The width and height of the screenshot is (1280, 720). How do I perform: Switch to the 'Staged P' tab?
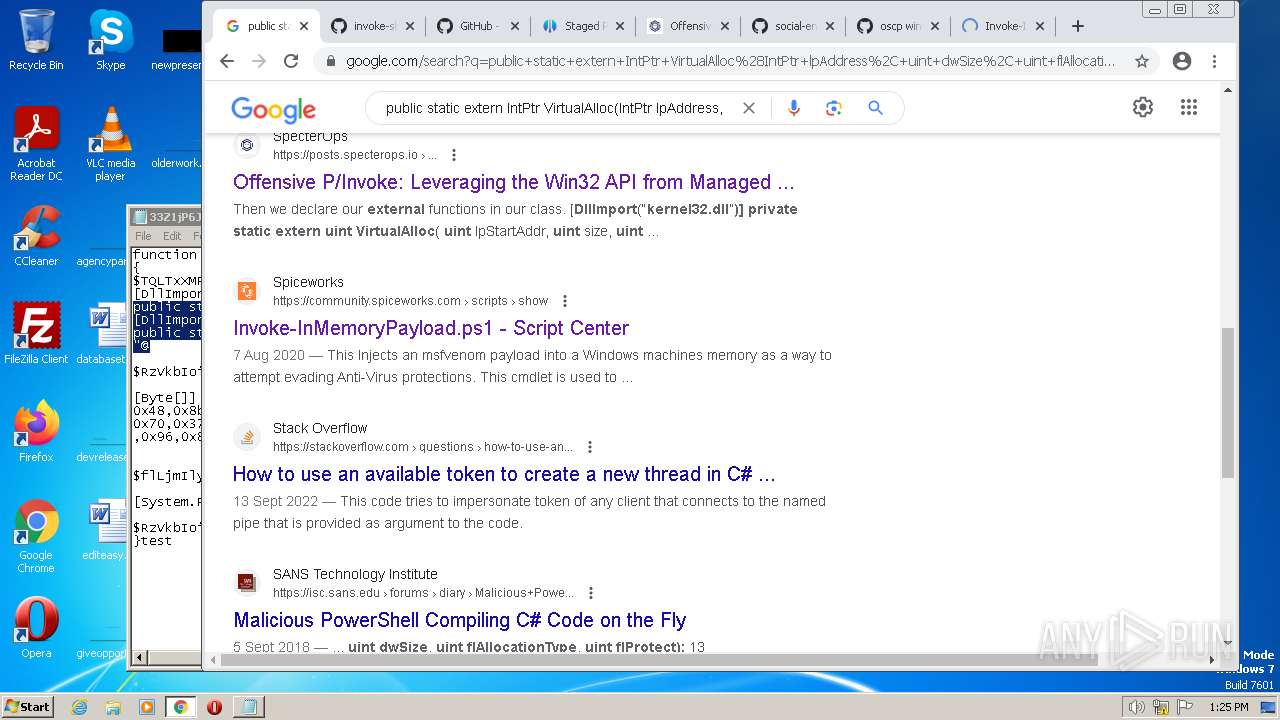(x=582, y=26)
